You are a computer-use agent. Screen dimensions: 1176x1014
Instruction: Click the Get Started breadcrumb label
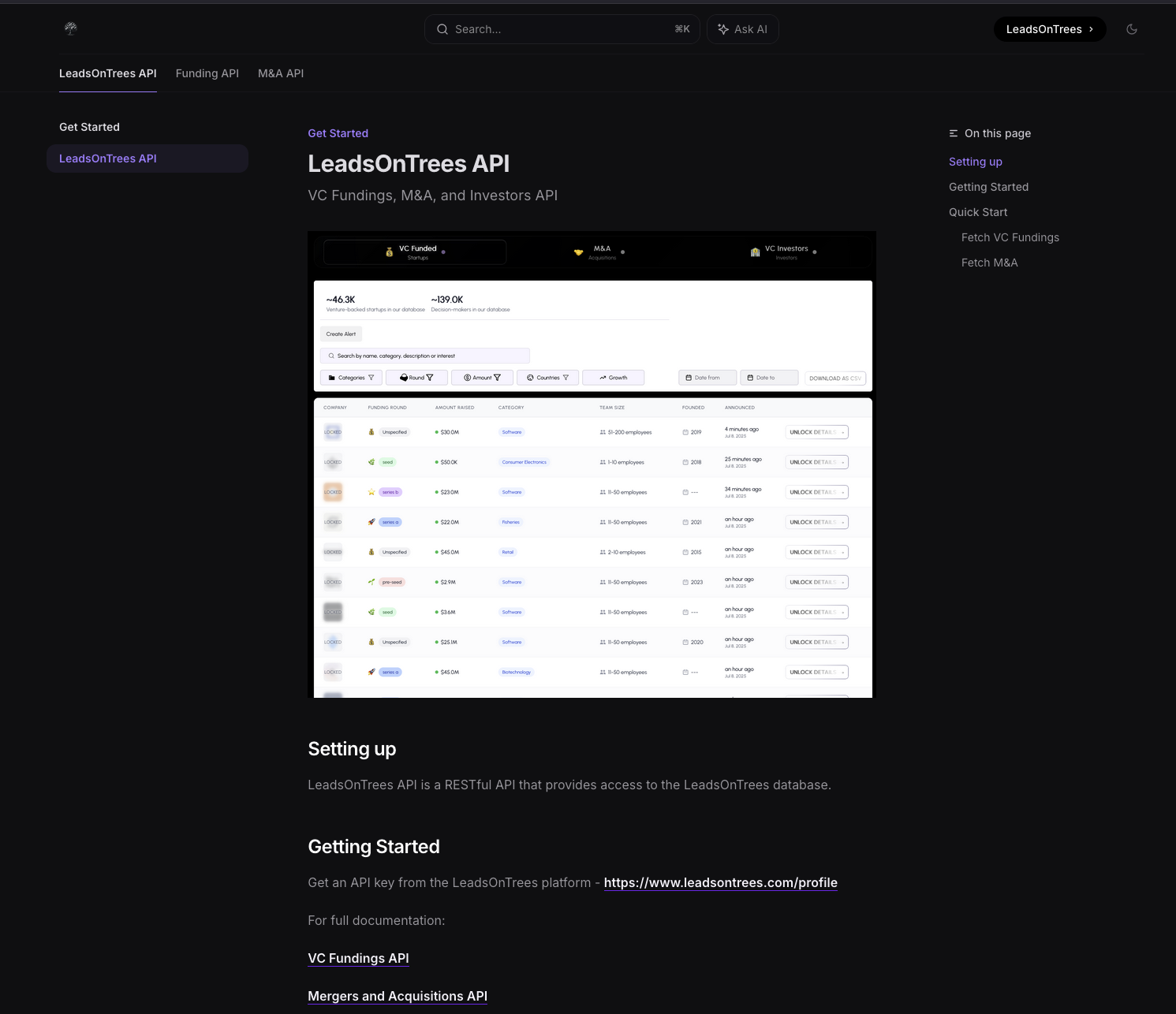(338, 133)
